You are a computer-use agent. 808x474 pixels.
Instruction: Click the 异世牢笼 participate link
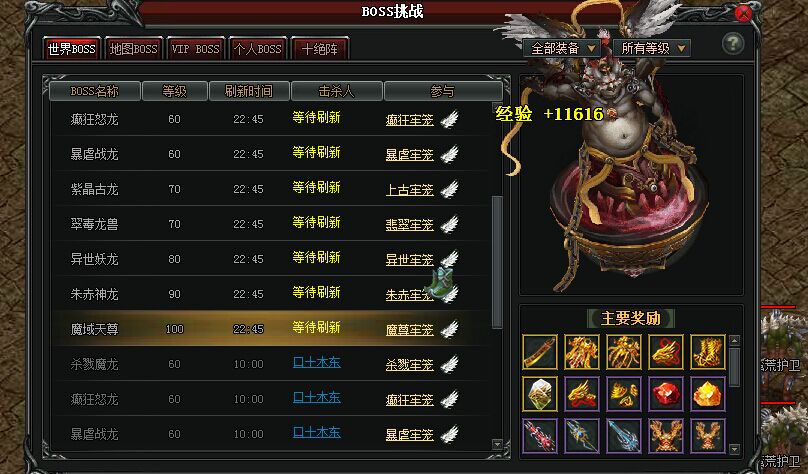pyautogui.click(x=409, y=260)
